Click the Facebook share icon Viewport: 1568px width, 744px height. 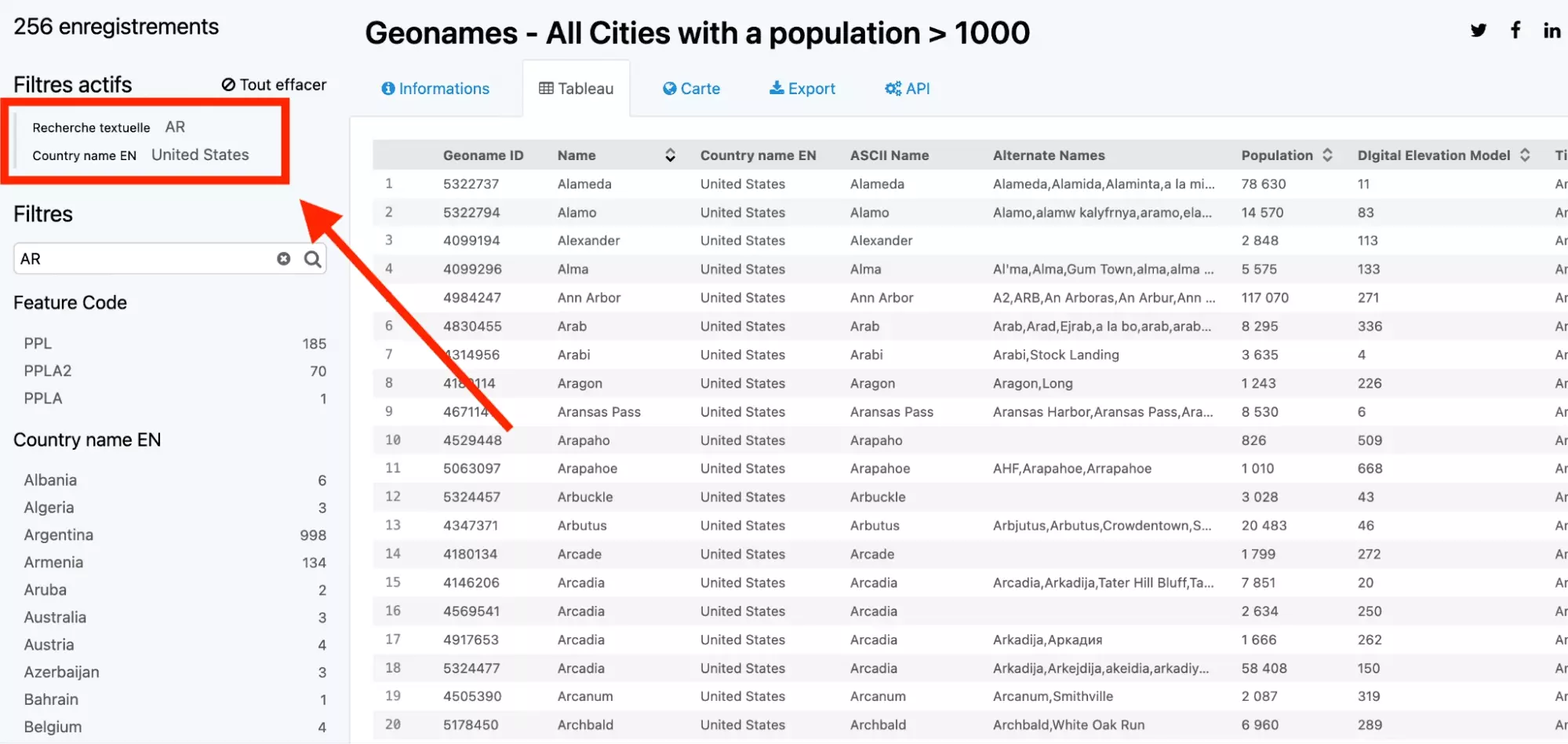click(1515, 31)
